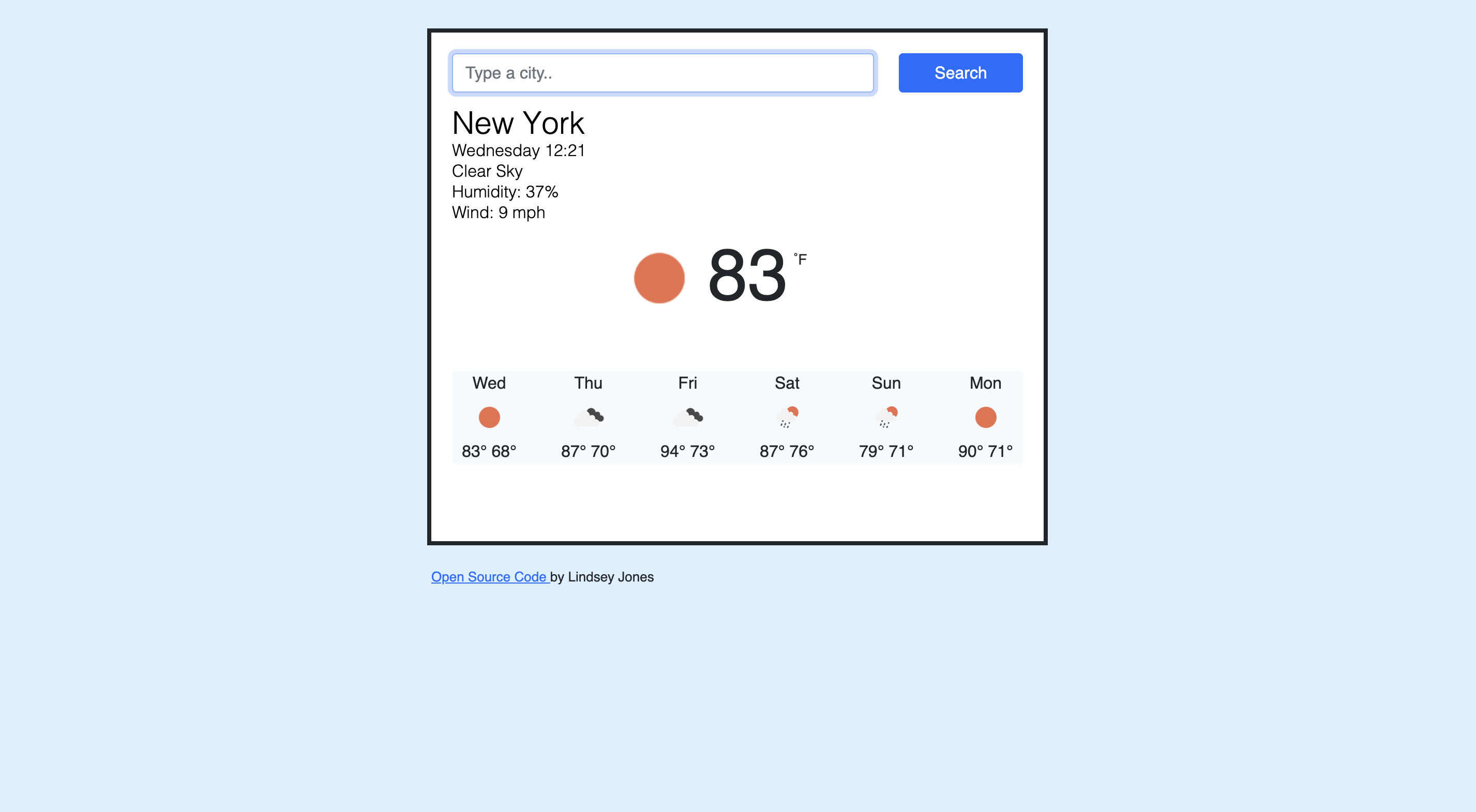The width and height of the screenshot is (1476, 812).
Task: Click the Humidity: 37% text
Action: point(505,192)
